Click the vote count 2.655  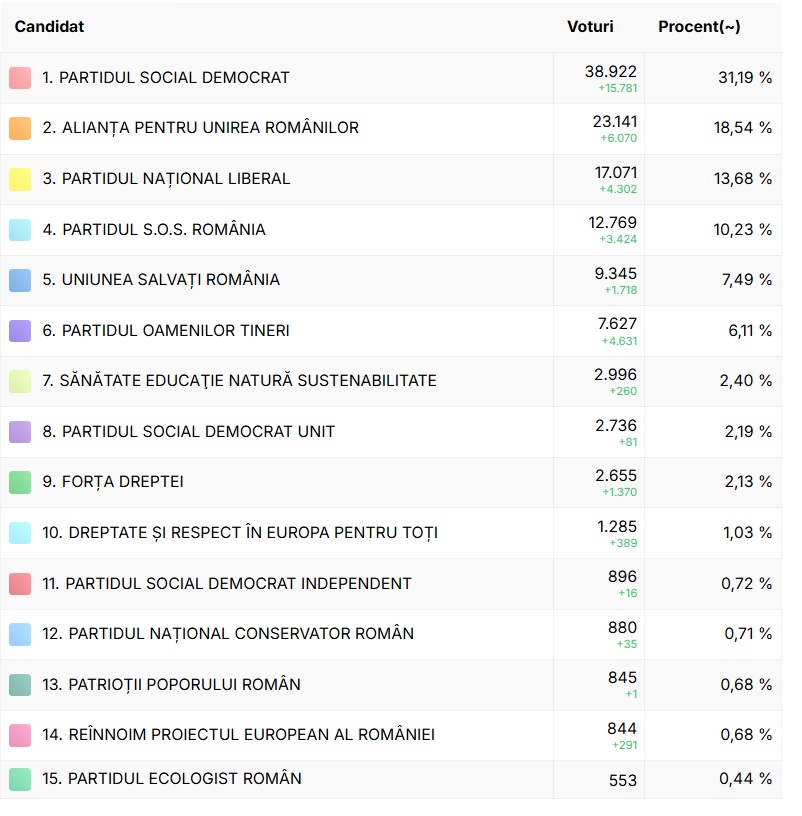point(616,476)
